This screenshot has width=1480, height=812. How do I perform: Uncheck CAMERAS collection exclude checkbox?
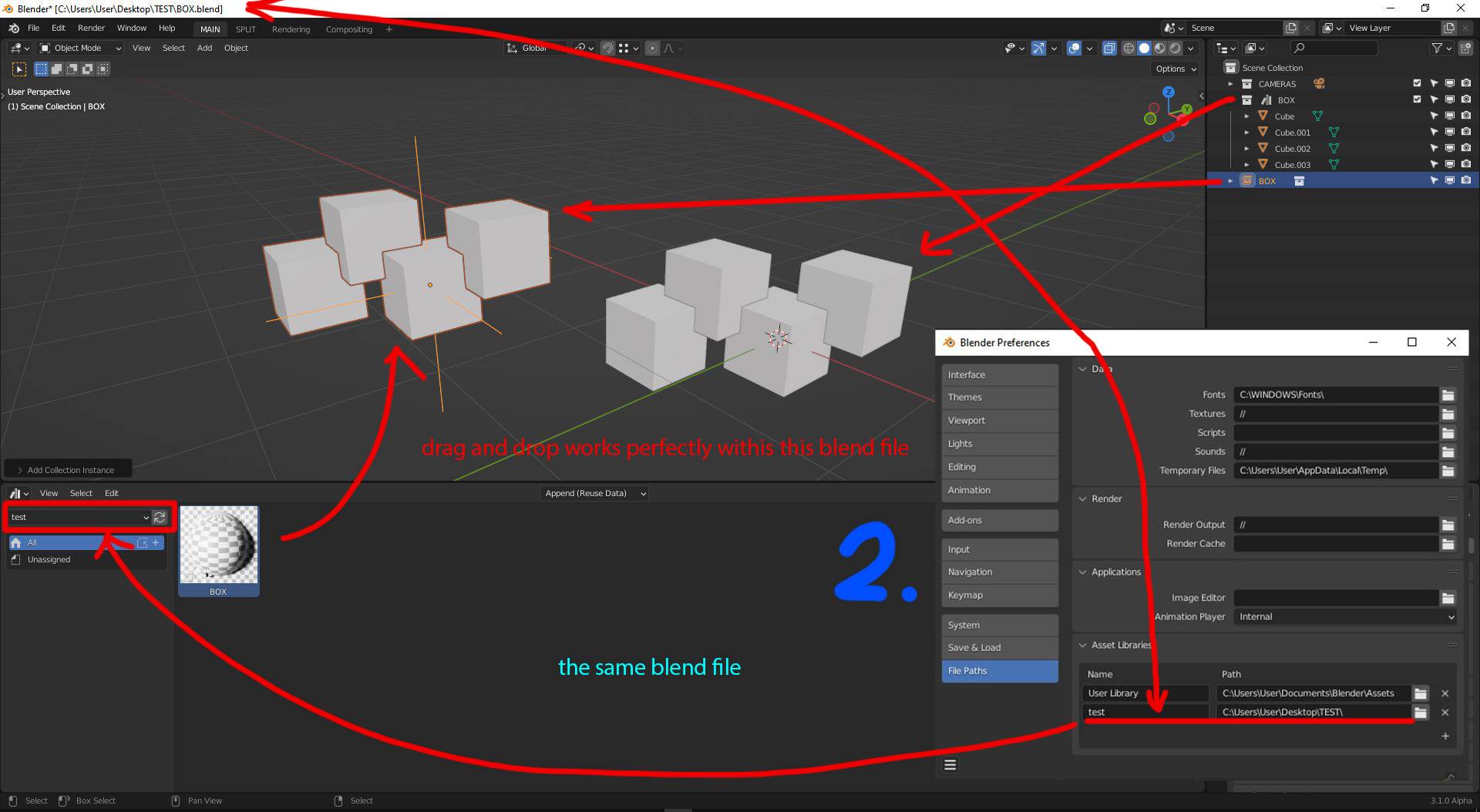click(x=1417, y=84)
